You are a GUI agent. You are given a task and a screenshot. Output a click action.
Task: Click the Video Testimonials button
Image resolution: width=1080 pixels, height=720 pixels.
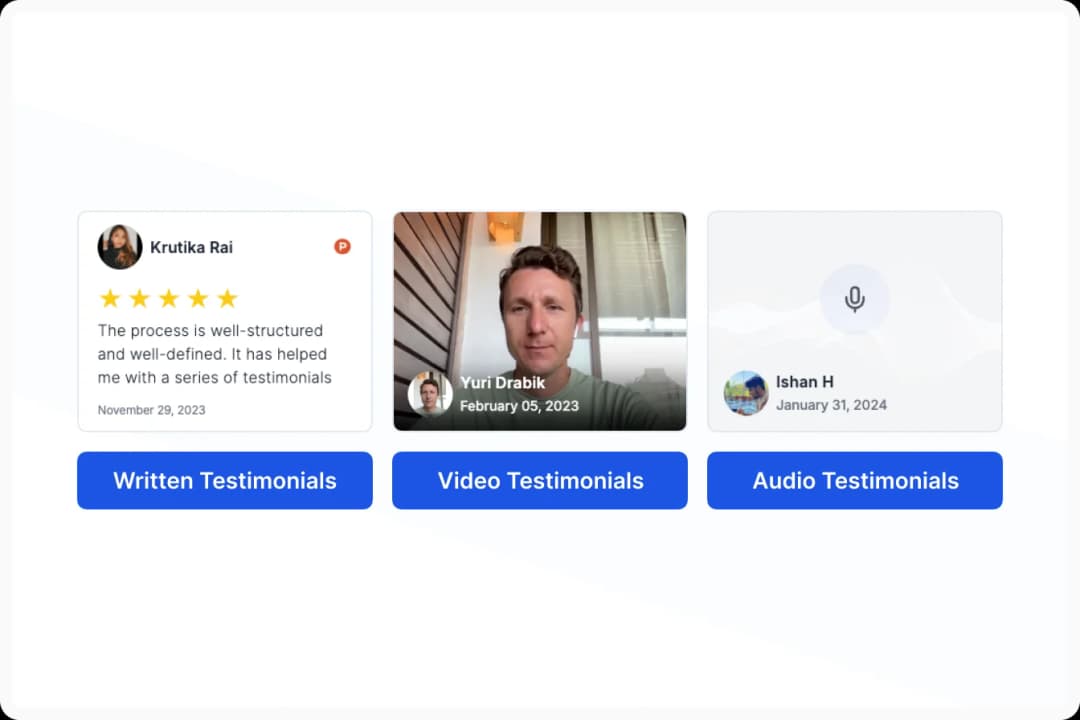pyautogui.click(x=539, y=481)
